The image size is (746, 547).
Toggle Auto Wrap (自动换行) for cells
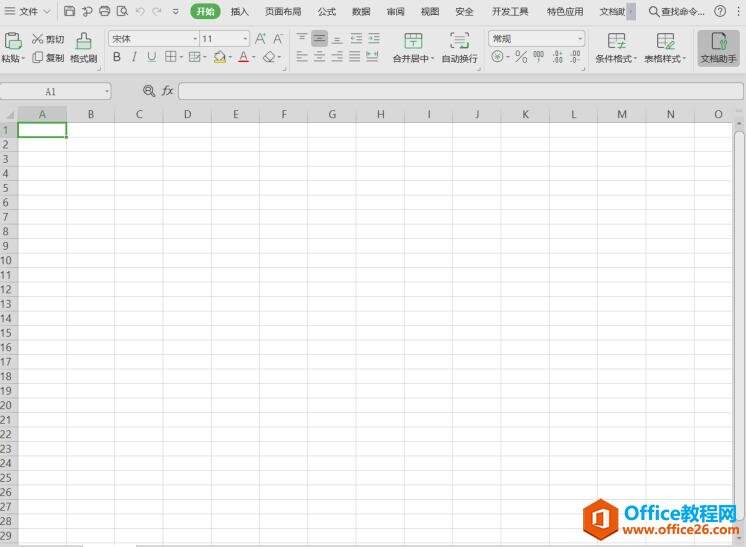(459, 48)
